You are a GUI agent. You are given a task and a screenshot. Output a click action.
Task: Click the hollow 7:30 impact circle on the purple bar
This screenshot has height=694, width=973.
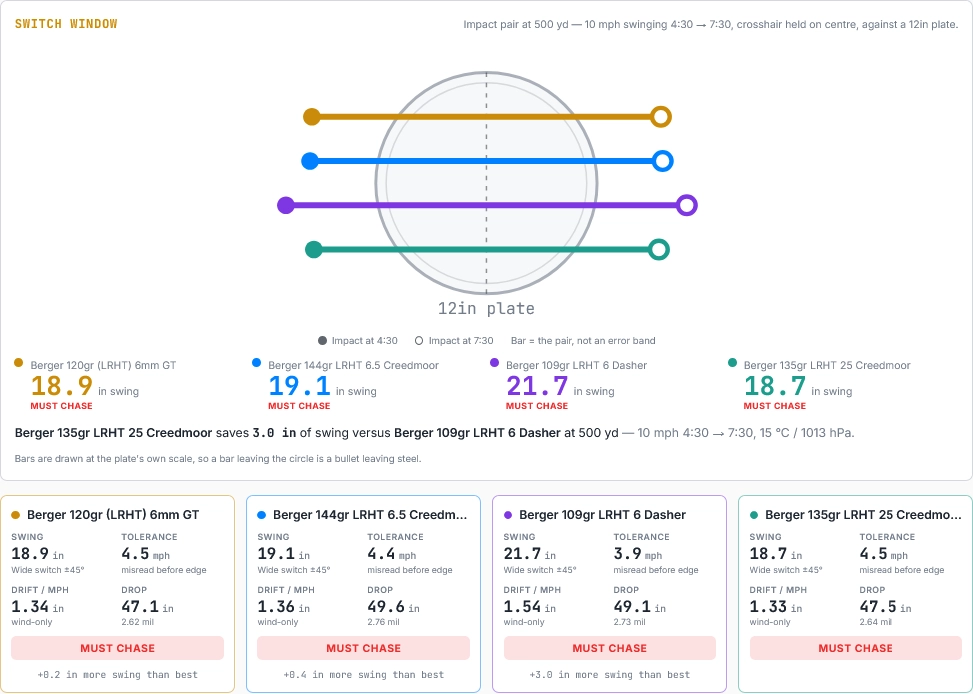point(687,205)
